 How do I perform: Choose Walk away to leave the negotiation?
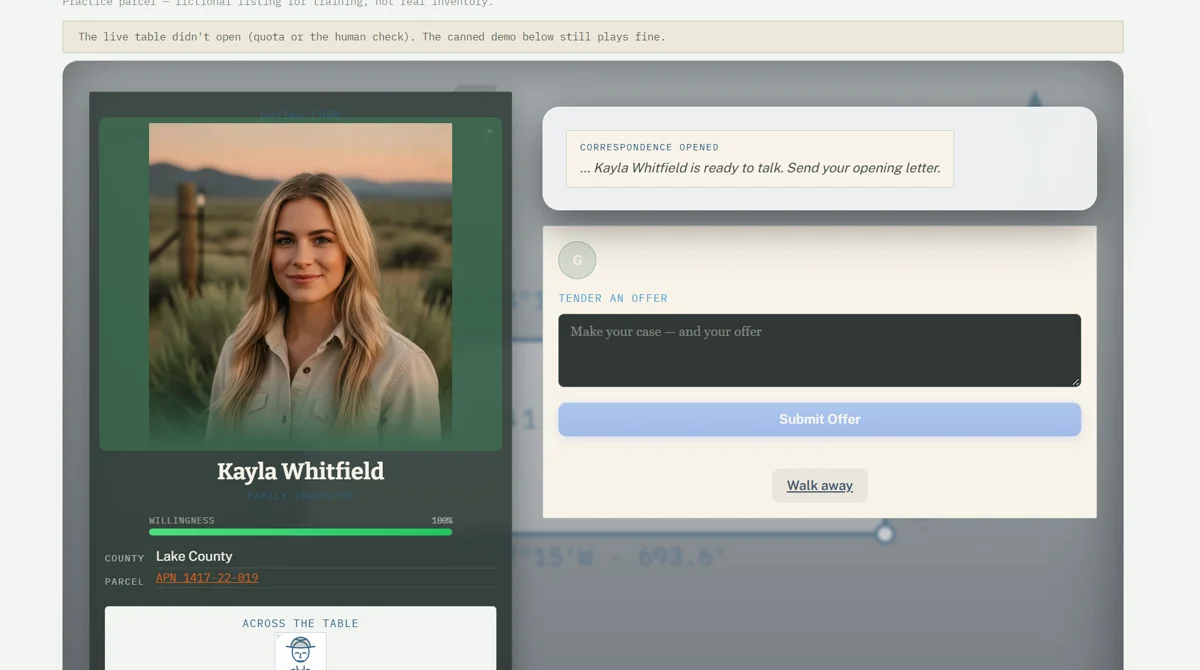820,486
